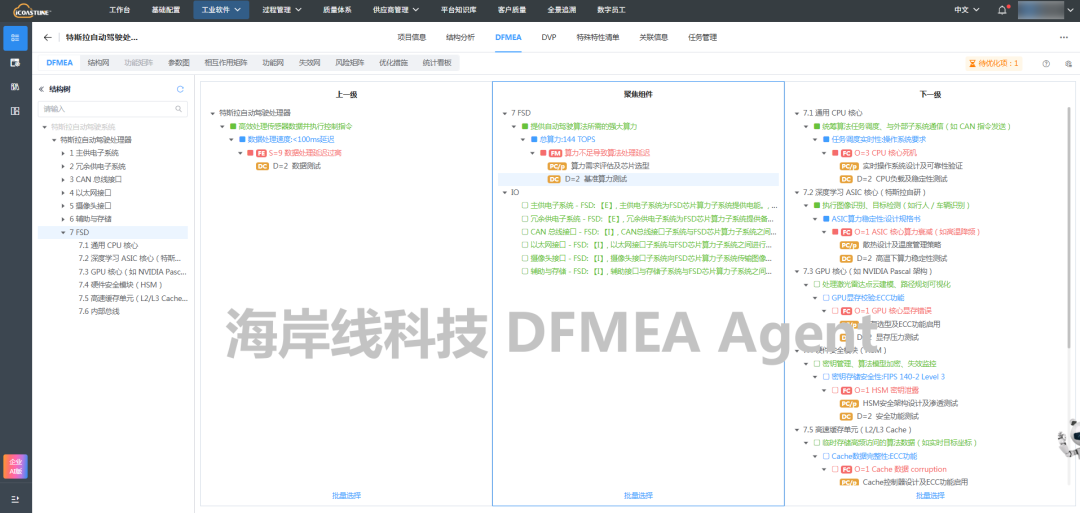Click 批量选择 under the 上一级 column
The image size is (1080, 513).
click(x=346, y=495)
